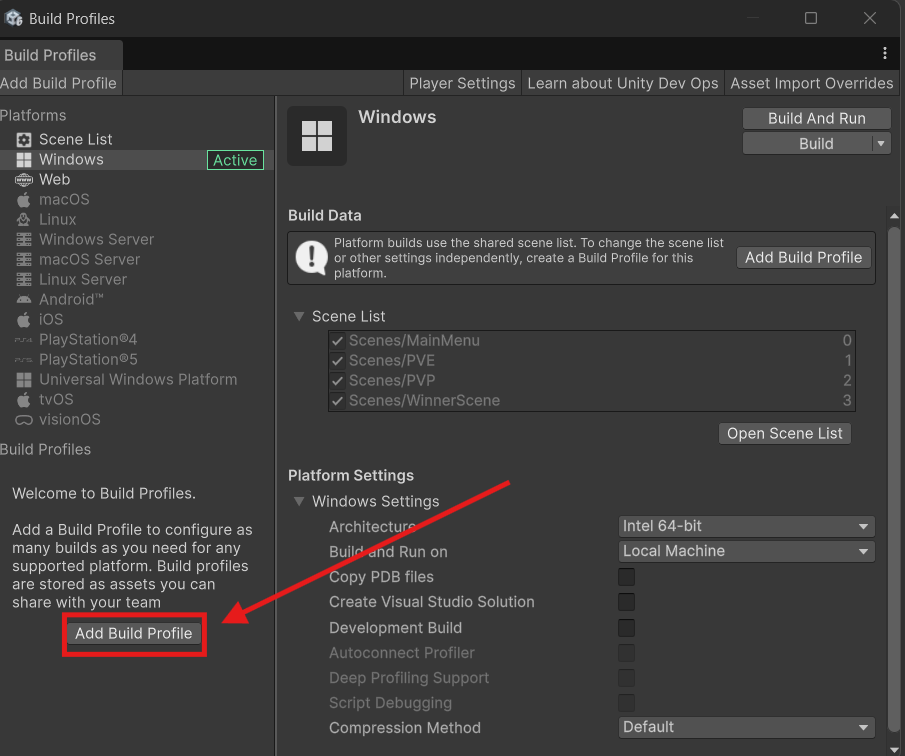The image size is (905, 756).
Task: Select the macOS platform row
Action: 136,200
